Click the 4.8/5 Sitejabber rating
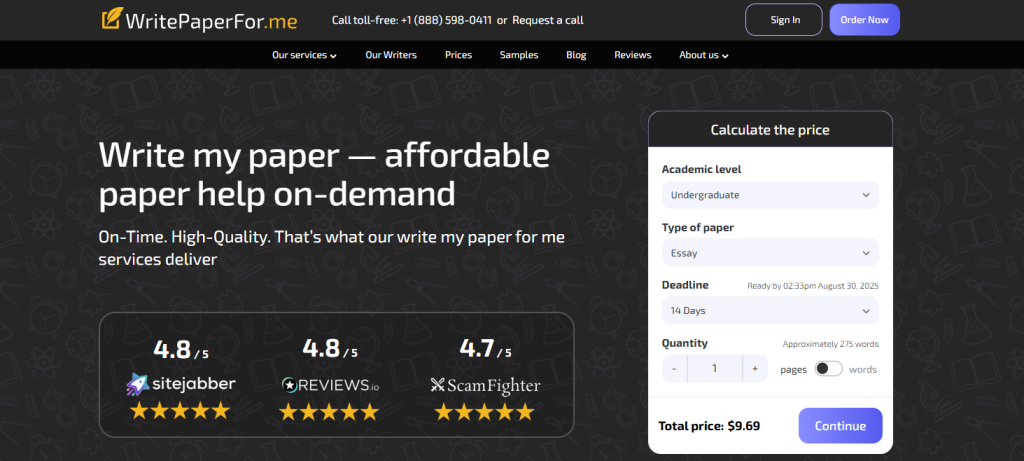 point(181,351)
